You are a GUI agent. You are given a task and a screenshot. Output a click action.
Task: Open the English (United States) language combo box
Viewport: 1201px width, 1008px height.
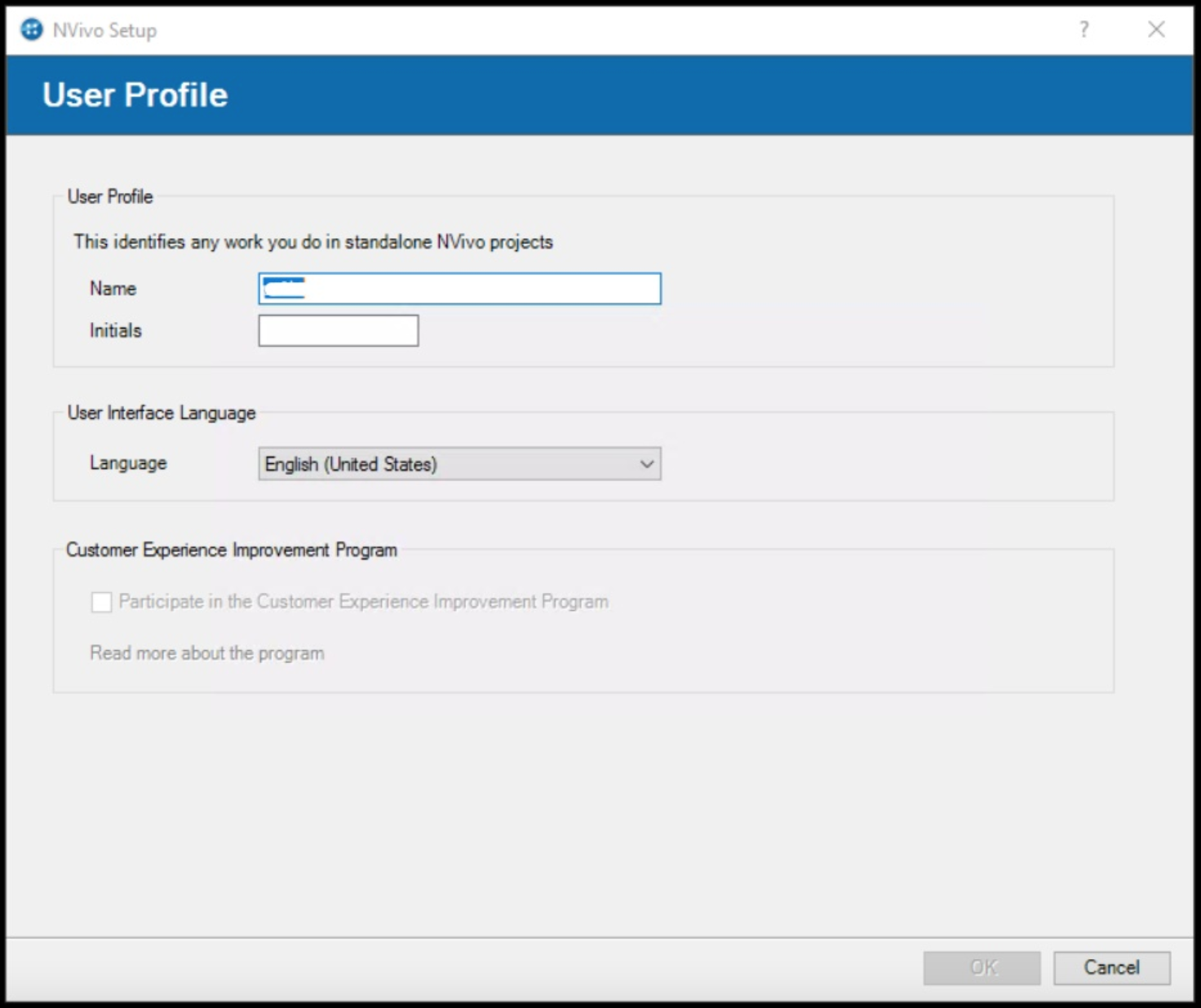coord(449,464)
